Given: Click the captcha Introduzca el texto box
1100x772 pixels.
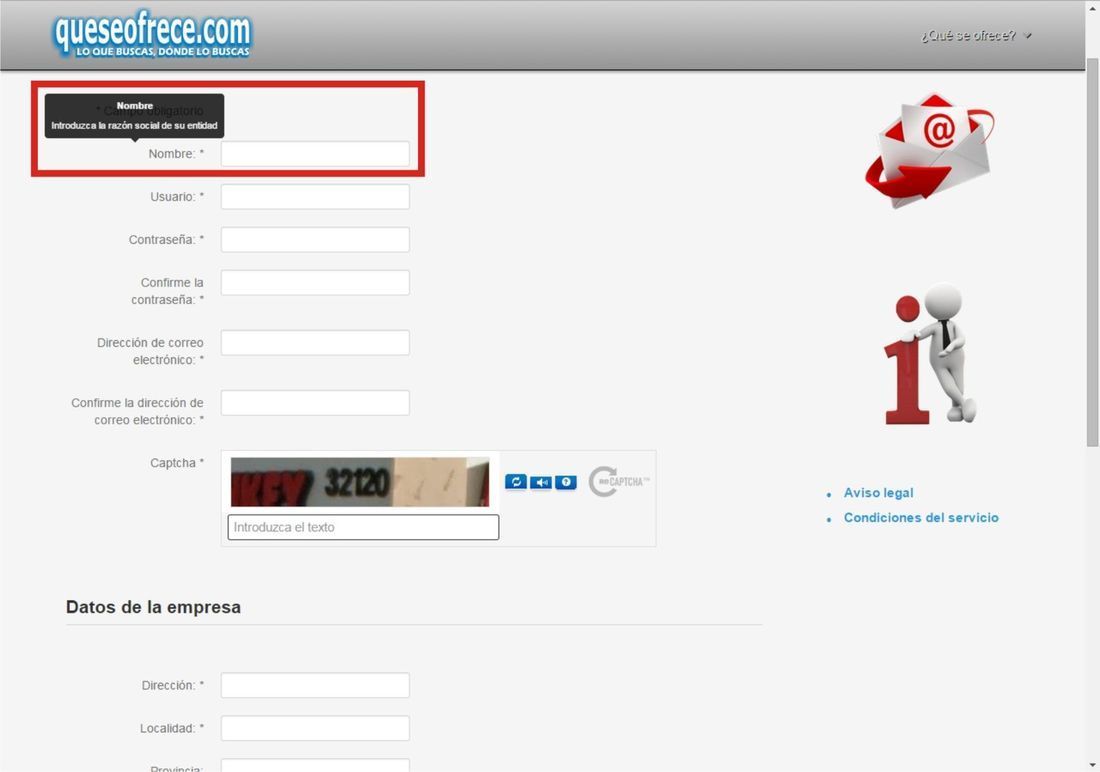Looking at the screenshot, I should (363, 527).
